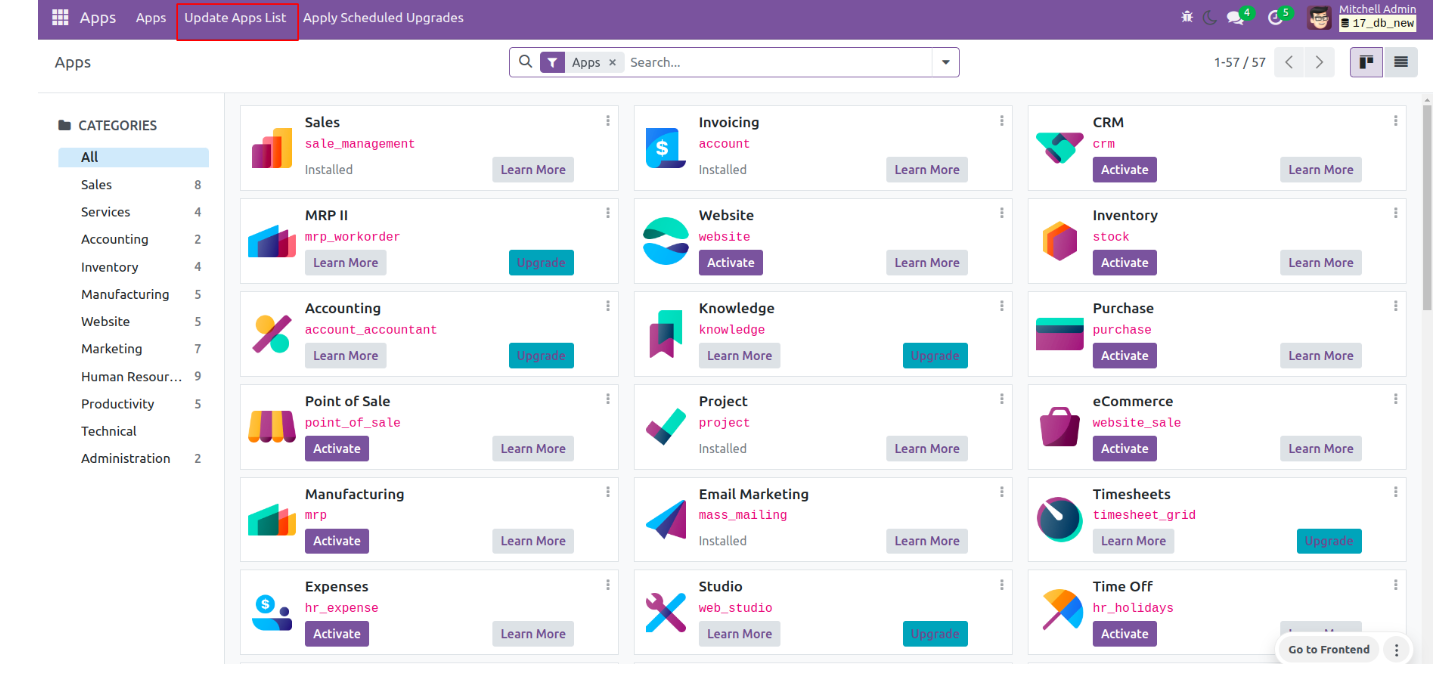Switch to list view

click(x=1401, y=62)
